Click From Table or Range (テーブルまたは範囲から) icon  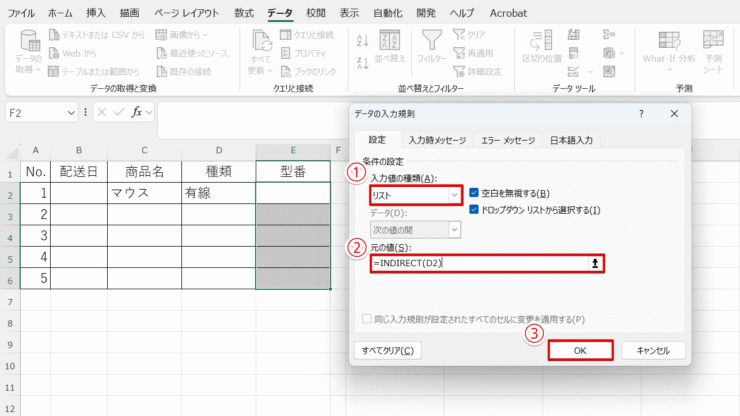tap(53, 71)
